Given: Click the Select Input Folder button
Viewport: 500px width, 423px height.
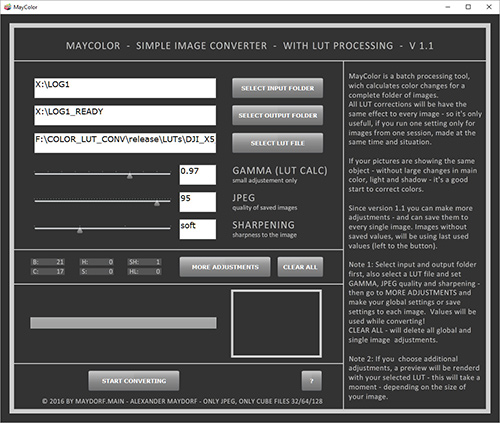Looking at the screenshot, I should coord(277,88).
